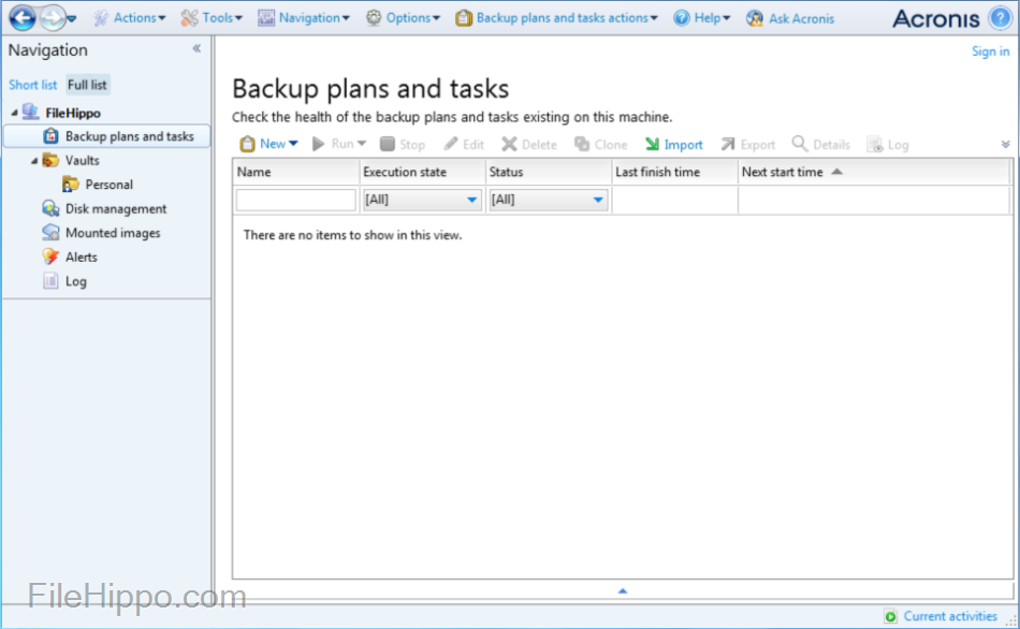Viewport: 1020px width, 629px height.
Task: Collapse the FileHippo tree node
Action: coord(14,113)
